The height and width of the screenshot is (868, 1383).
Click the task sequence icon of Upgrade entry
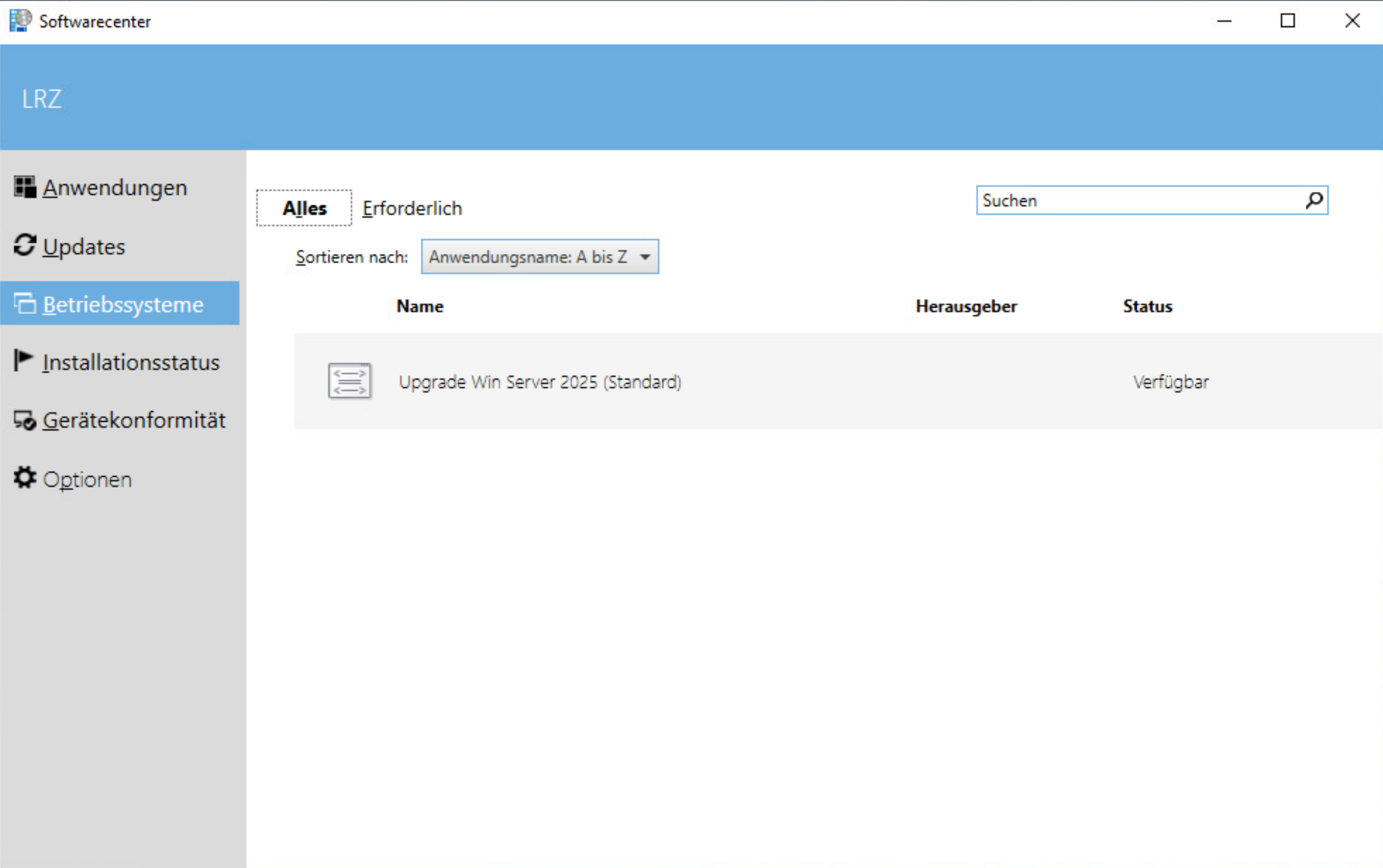tap(350, 380)
